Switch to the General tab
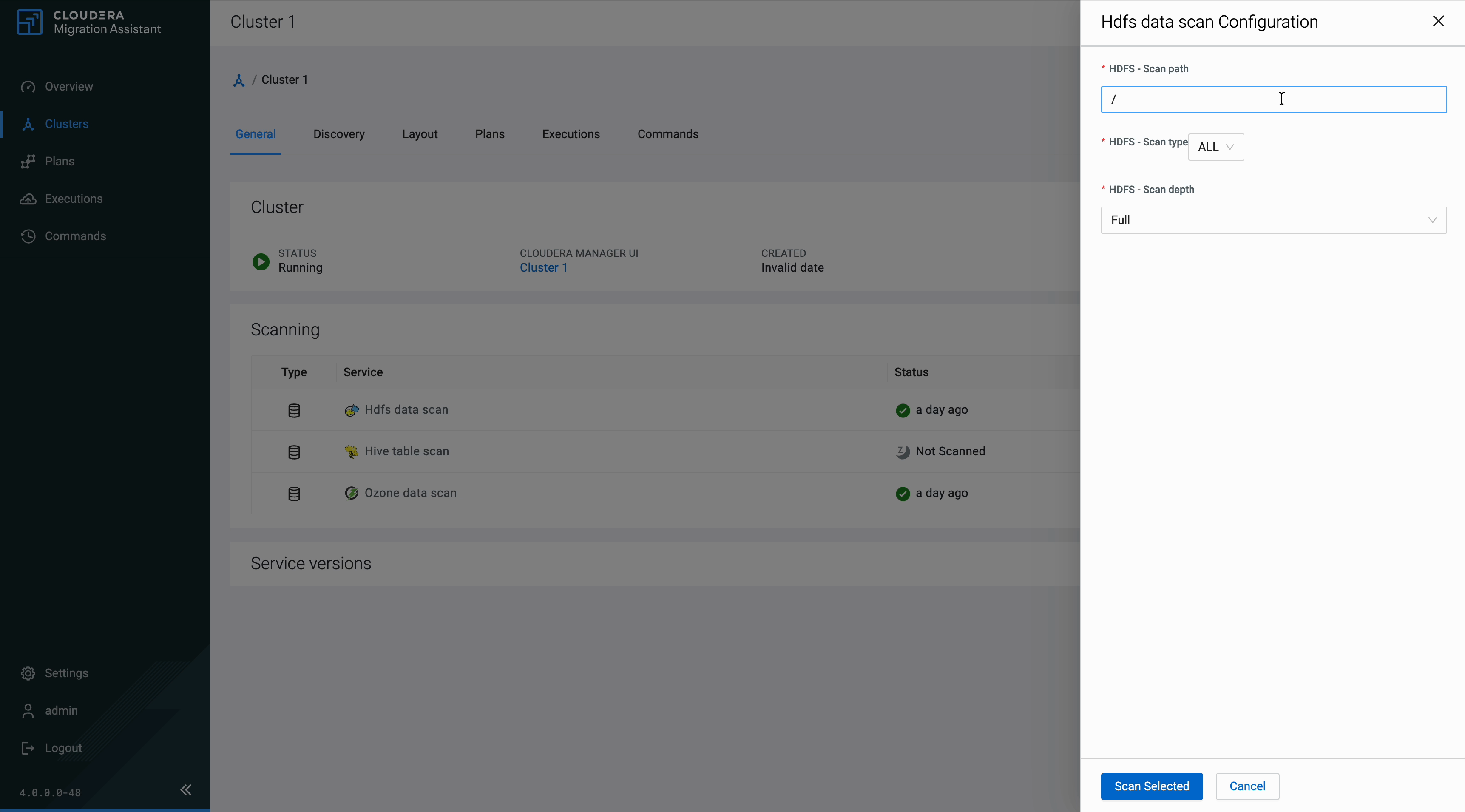 (256, 134)
